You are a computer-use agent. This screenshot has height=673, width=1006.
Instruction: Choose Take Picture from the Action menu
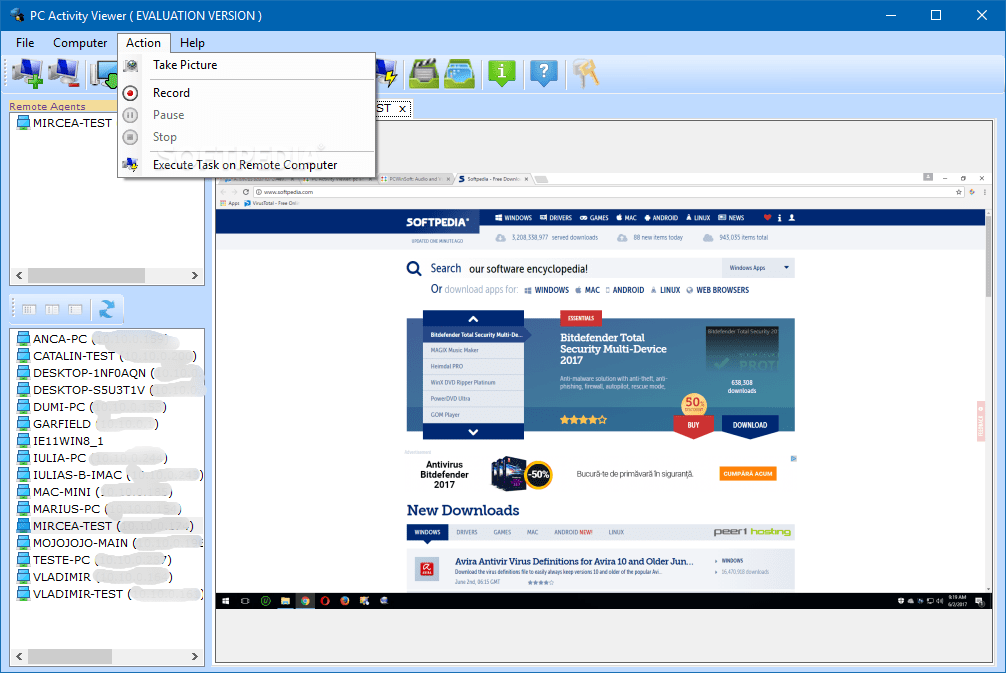(246, 65)
